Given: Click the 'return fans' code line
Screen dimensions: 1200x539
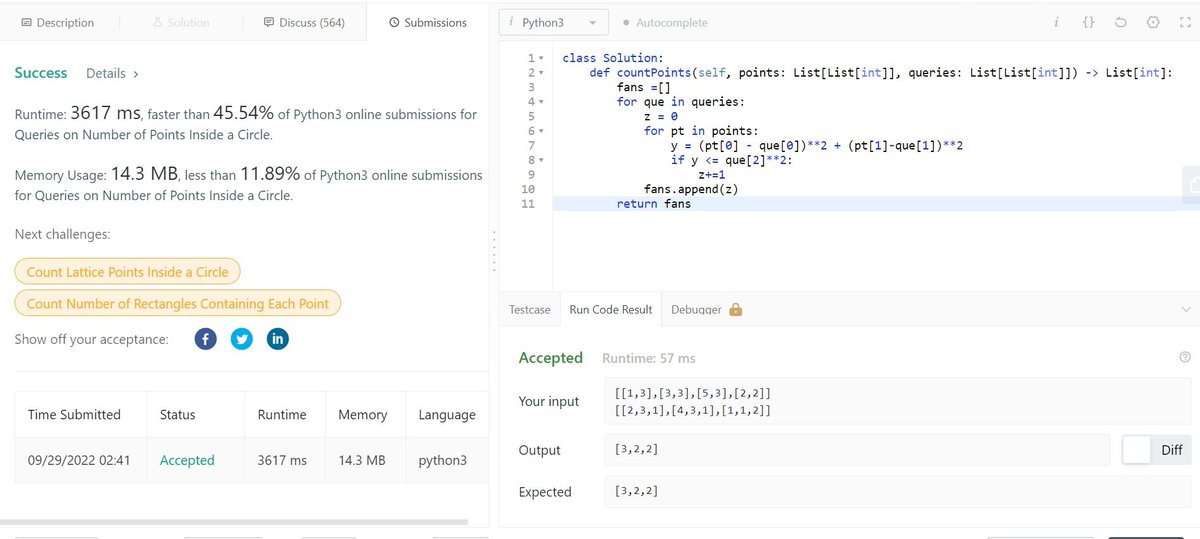Looking at the screenshot, I should (654, 204).
